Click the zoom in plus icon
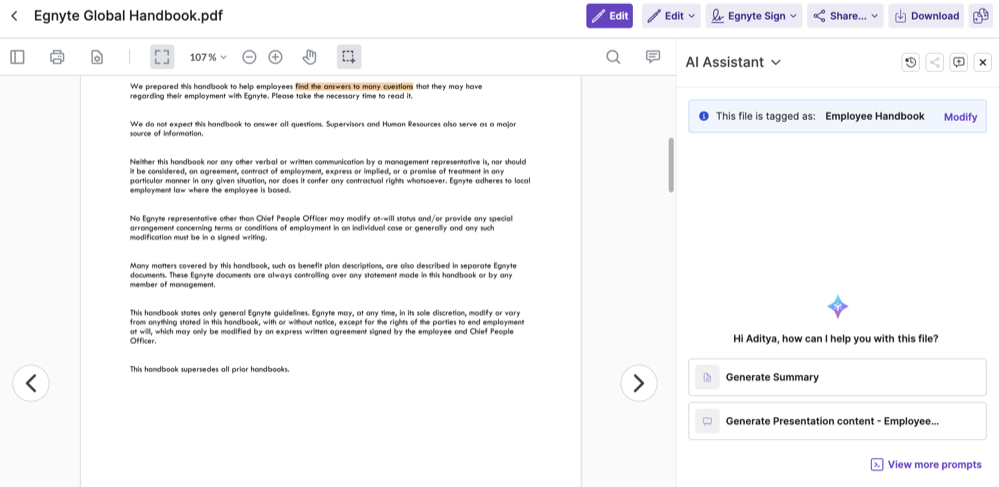Image resolution: width=999 pixels, height=487 pixels. click(x=275, y=57)
